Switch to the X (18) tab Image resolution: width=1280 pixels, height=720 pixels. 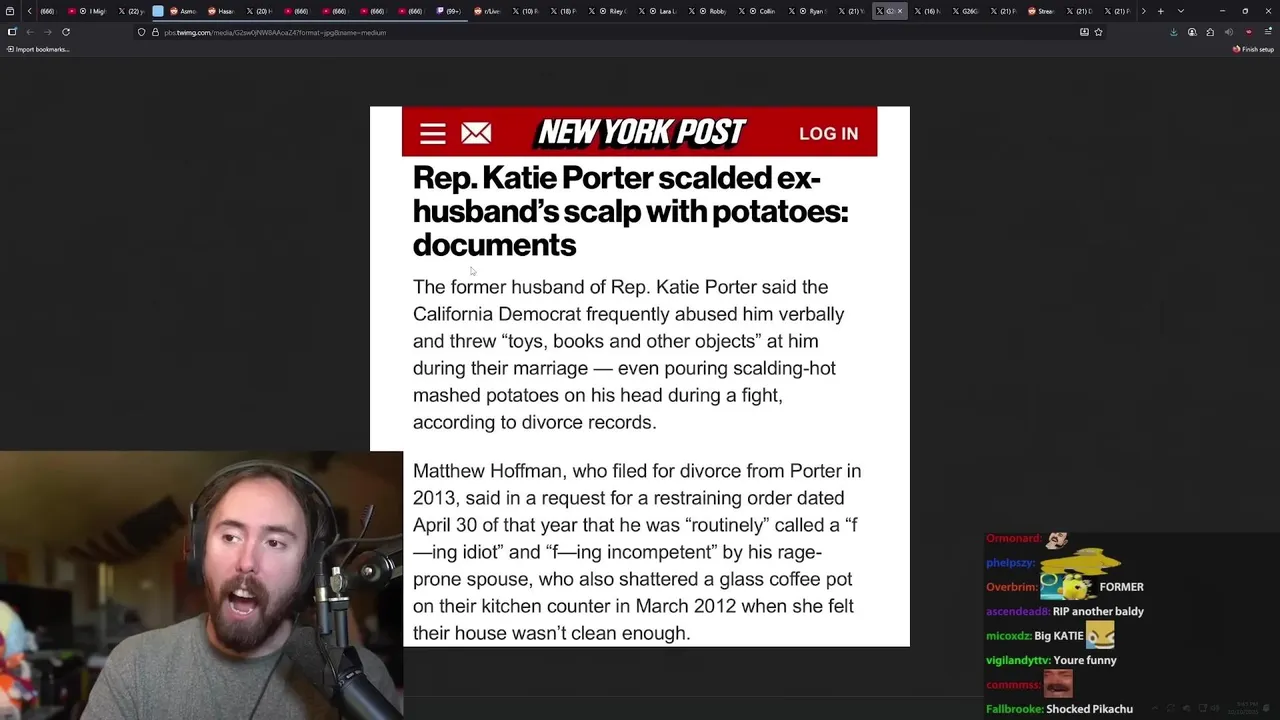tap(563, 11)
